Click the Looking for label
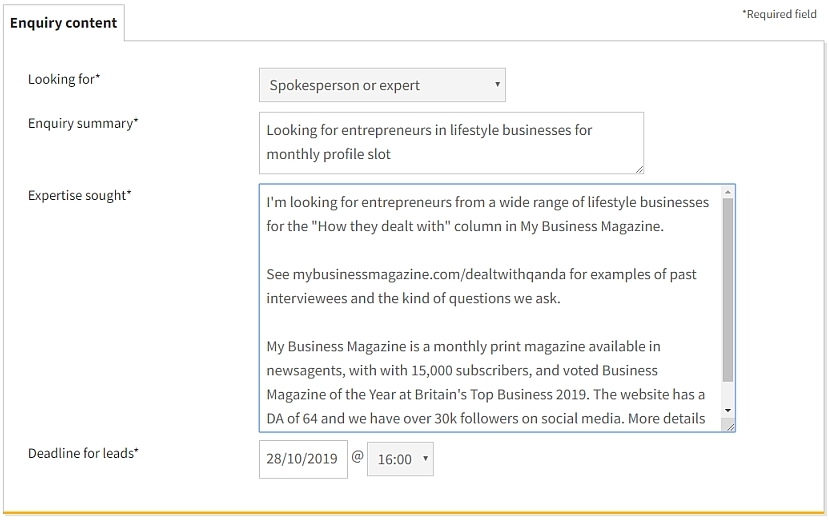The image size is (829, 528). pos(64,79)
